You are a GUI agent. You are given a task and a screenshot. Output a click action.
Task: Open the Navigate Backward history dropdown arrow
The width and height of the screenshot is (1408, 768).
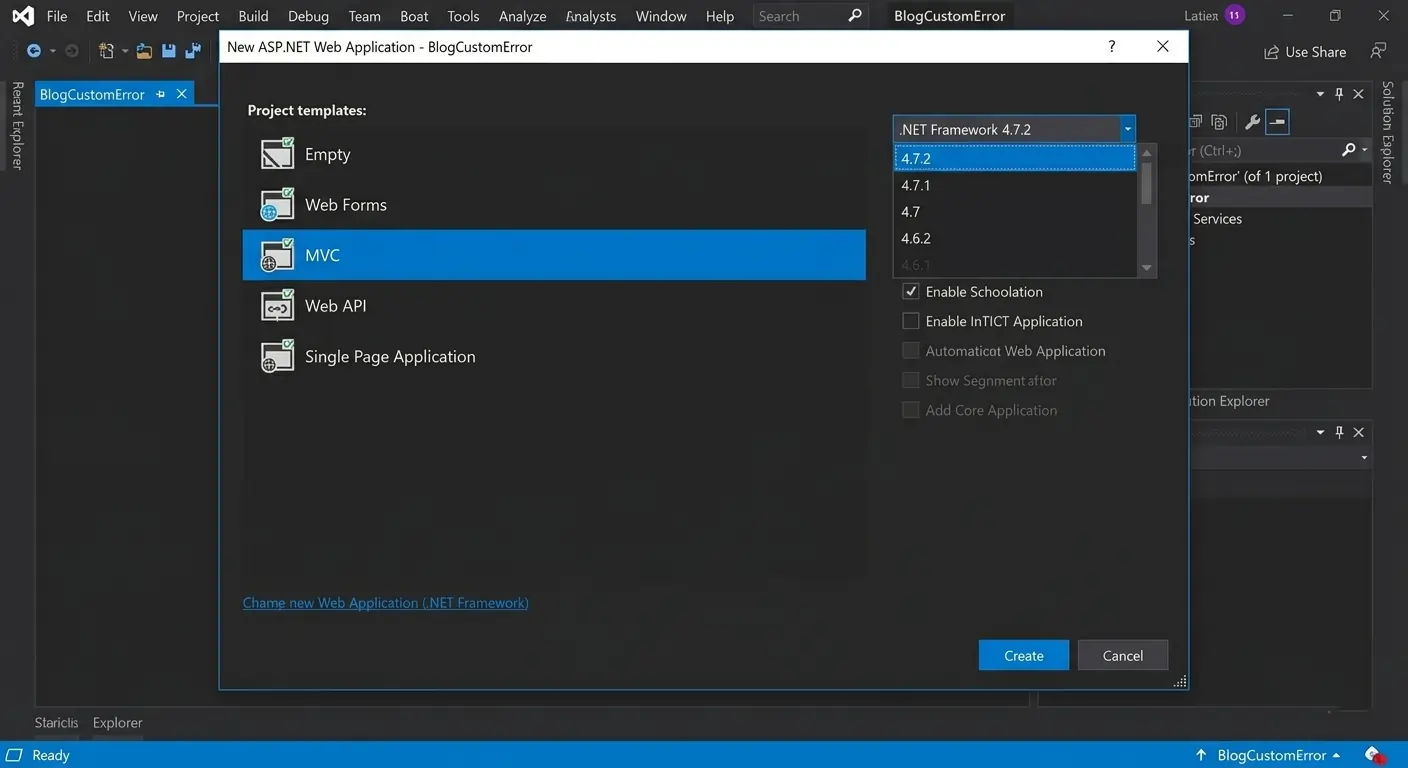click(52, 50)
